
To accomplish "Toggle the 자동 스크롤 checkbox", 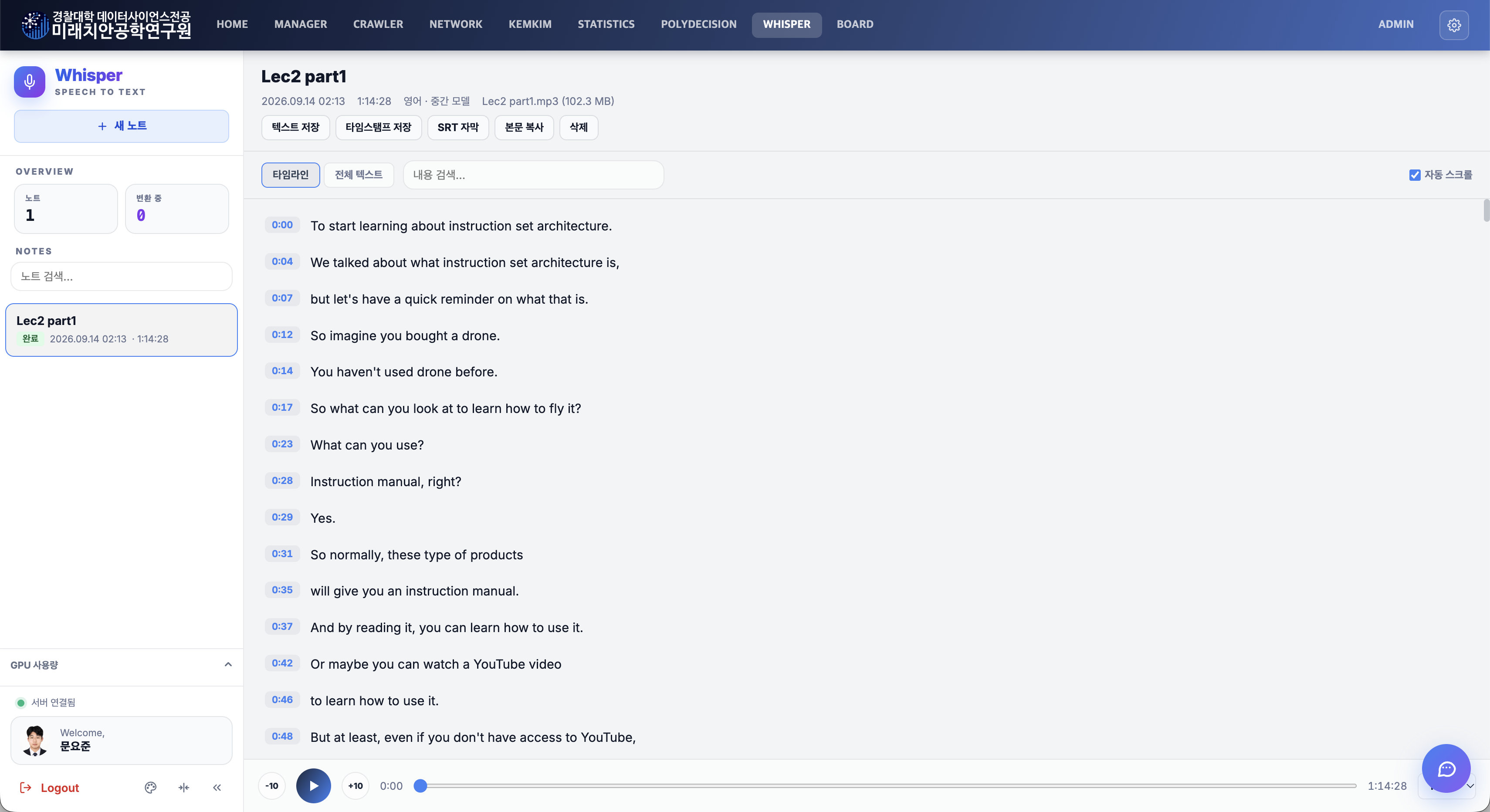I will (x=1415, y=175).
